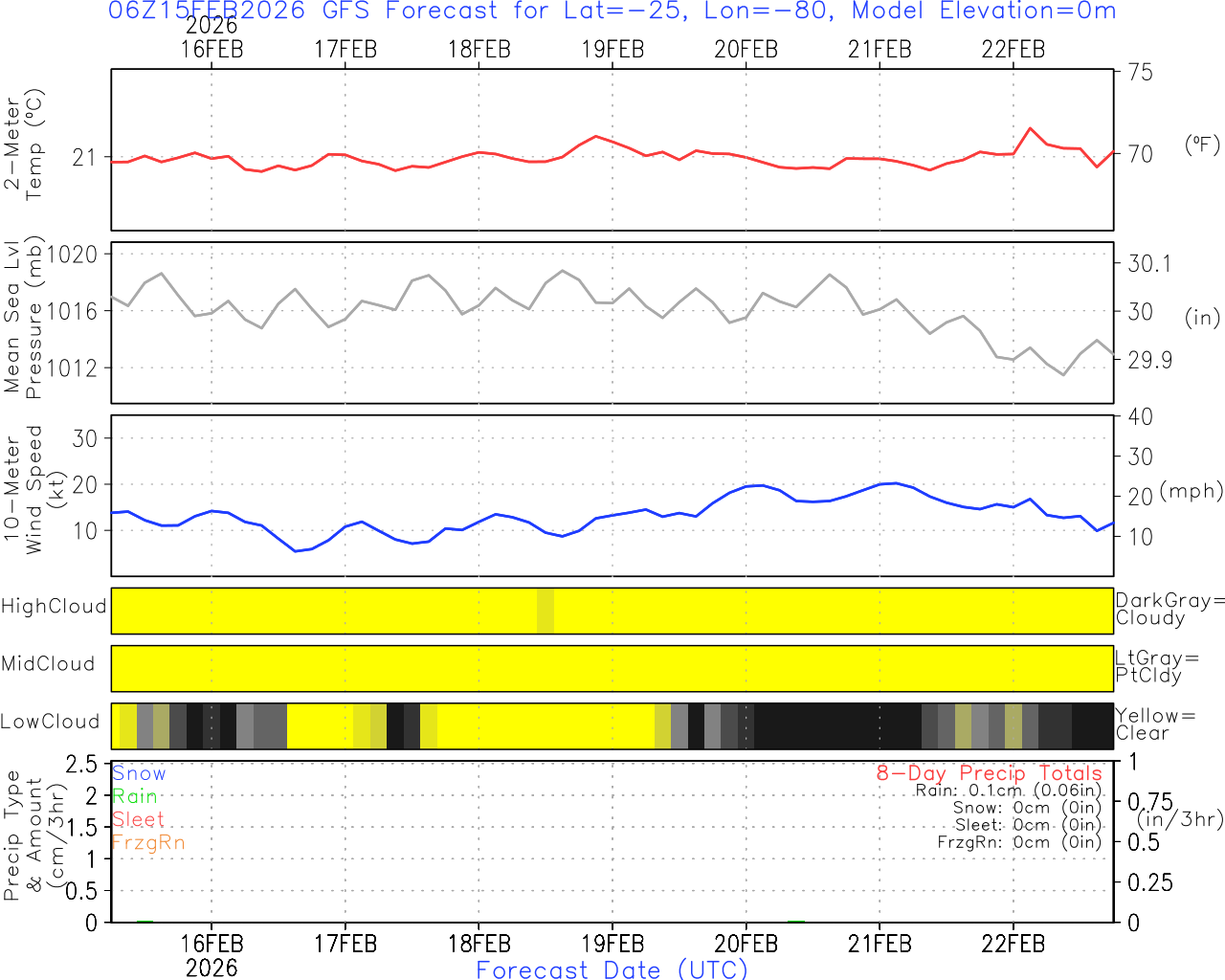
Task: Click the 1016 pressure tick label
Action: pyautogui.click(x=73, y=311)
